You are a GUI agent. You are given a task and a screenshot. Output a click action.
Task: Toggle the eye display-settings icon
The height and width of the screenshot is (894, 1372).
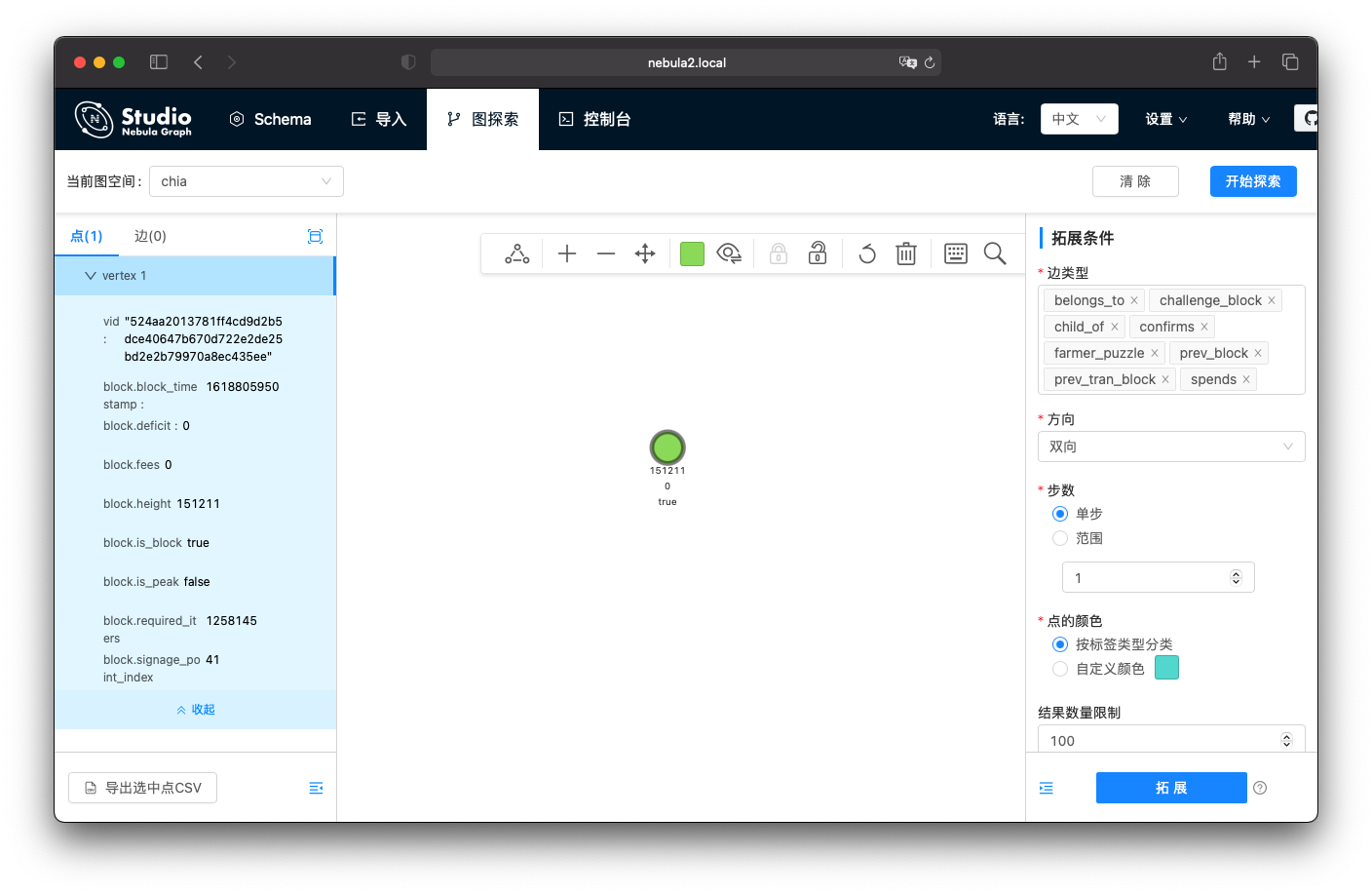729,254
